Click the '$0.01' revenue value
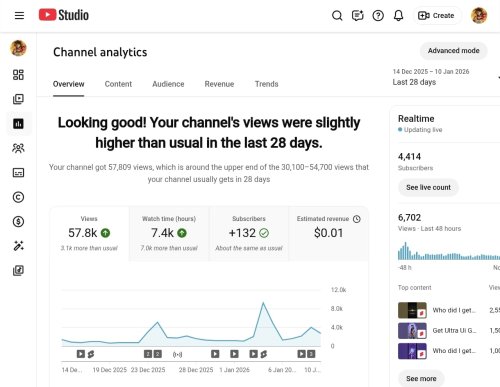The width and height of the screenshot is (500, 387). coord(328,233)
